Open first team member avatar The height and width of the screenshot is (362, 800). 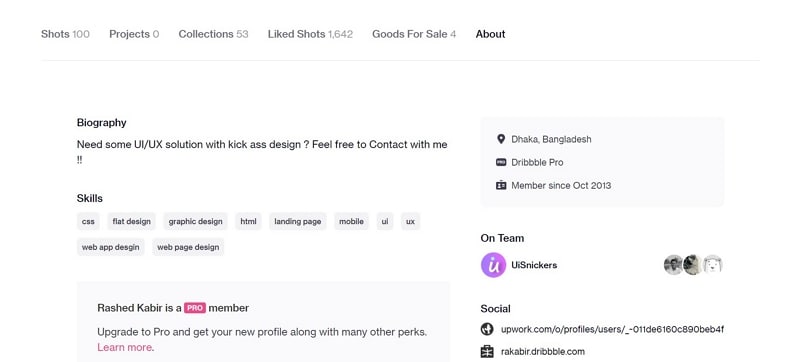[673, 265]
